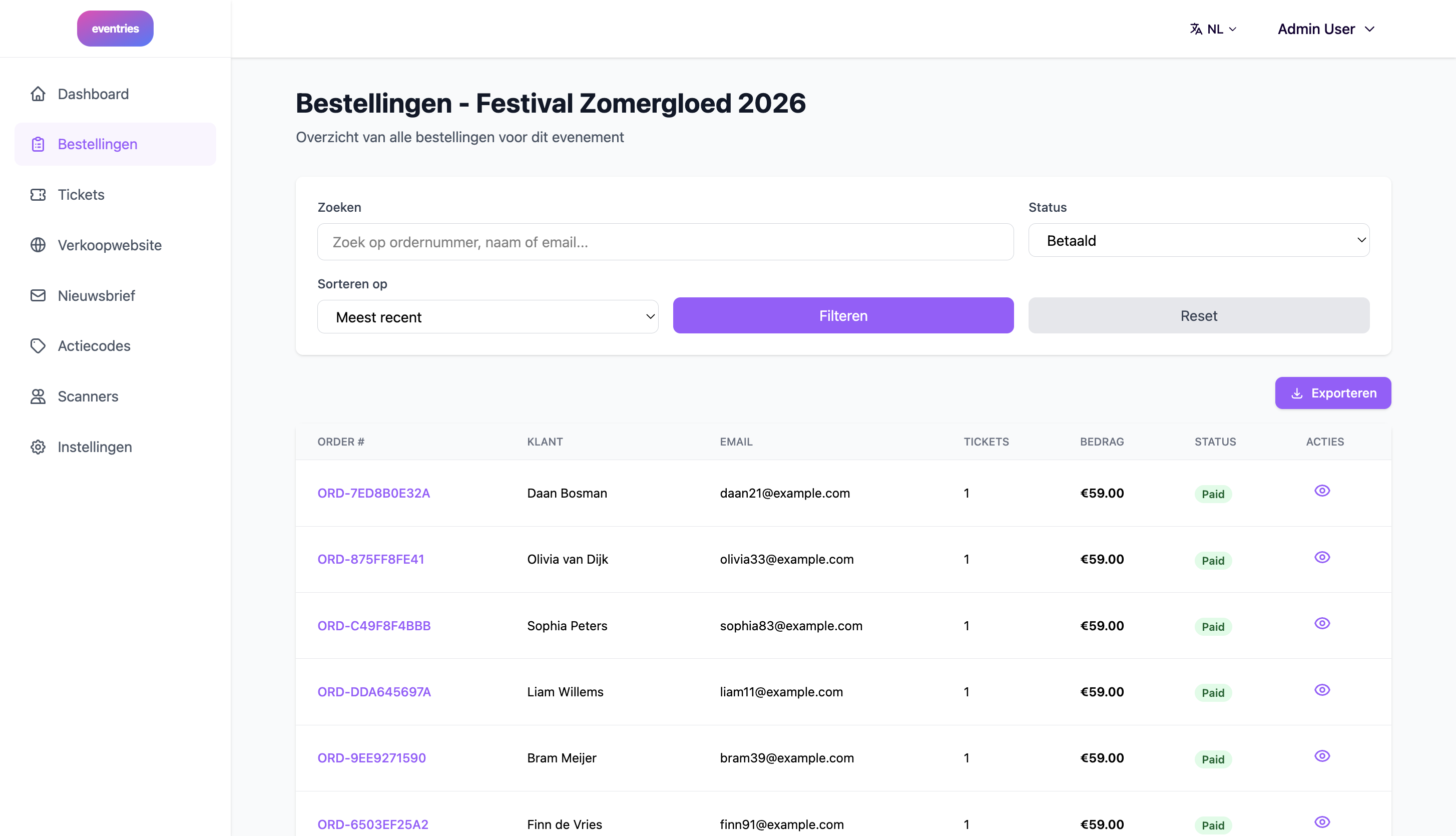The height and width of the screenshot is (836, 1456).
Task: View order details for Daan Bosman
Action: pyautogui.click(x=1322, y=491)
